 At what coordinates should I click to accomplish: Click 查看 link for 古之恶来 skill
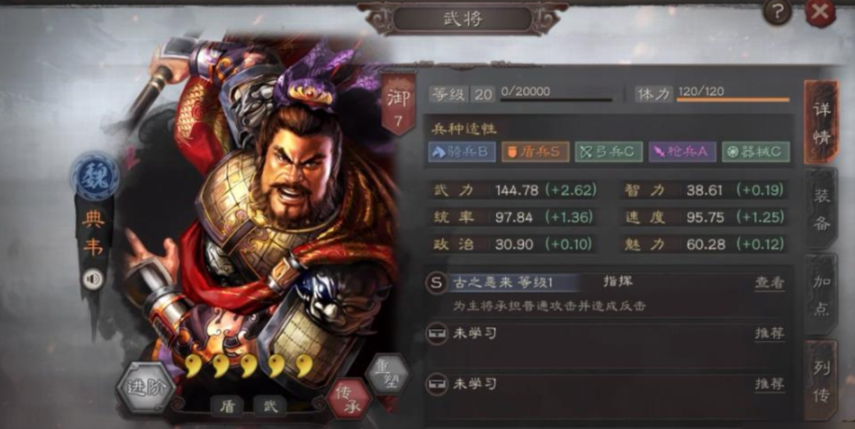point(769,282)
